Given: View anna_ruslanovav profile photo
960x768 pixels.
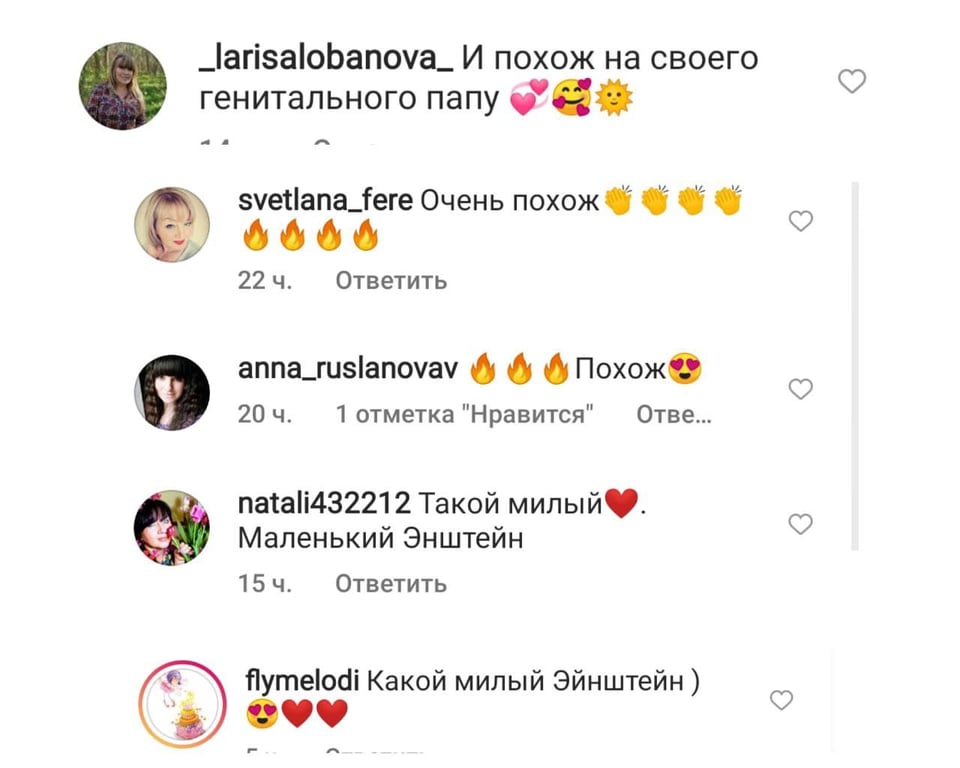Looking at the screenshot, I should point(172,393).
